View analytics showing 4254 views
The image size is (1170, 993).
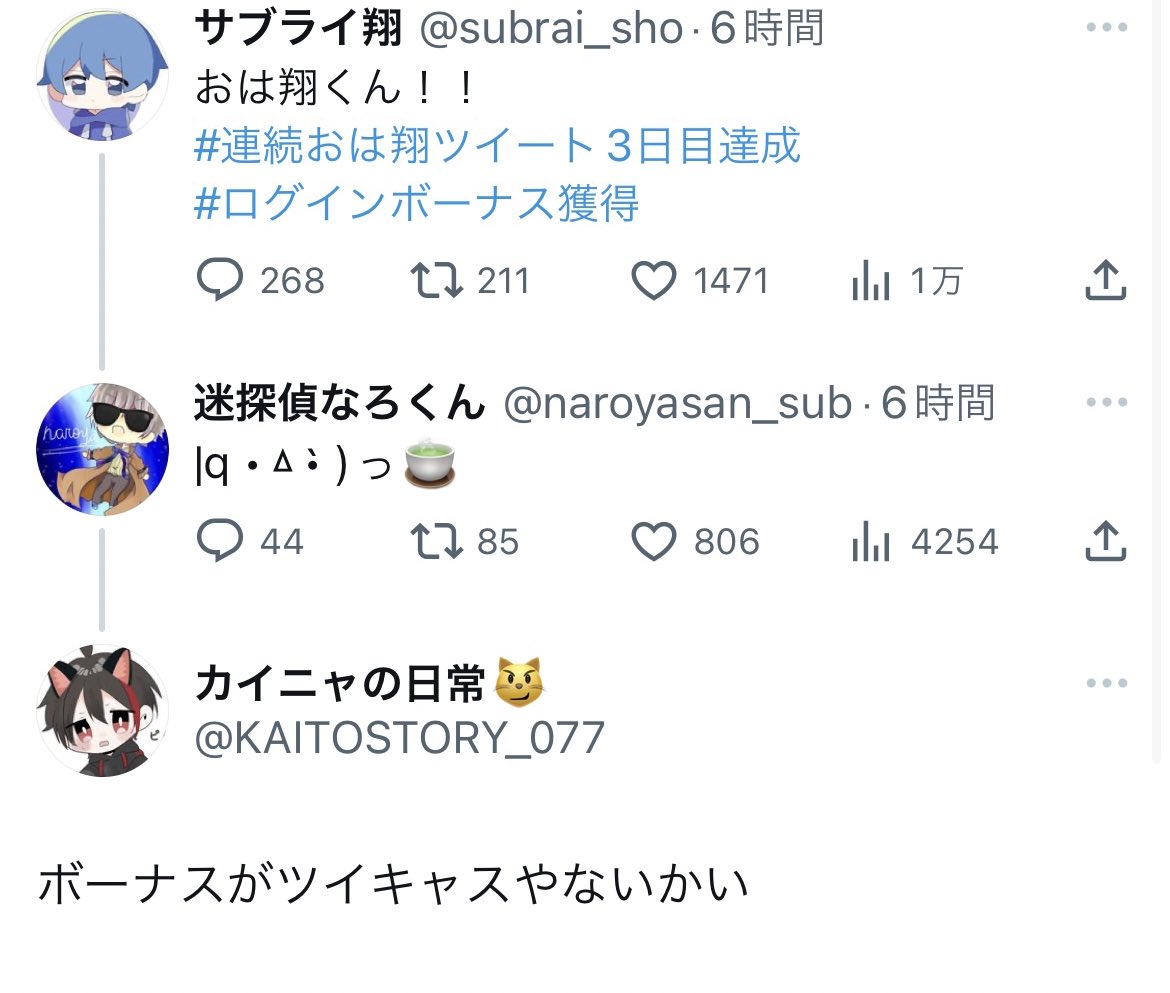pos(871,540)
